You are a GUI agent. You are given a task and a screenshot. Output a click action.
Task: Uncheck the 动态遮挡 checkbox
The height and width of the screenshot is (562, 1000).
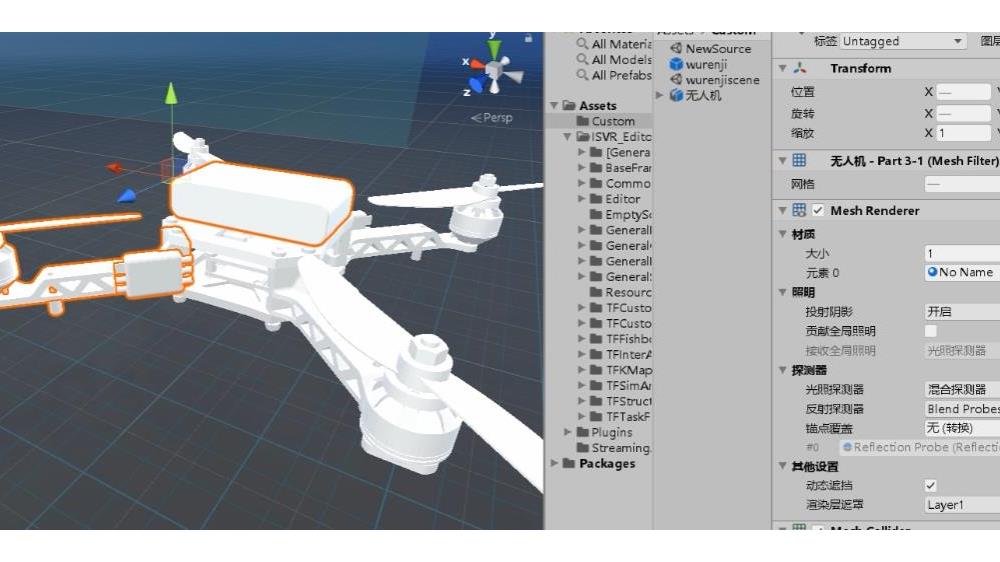931,485
